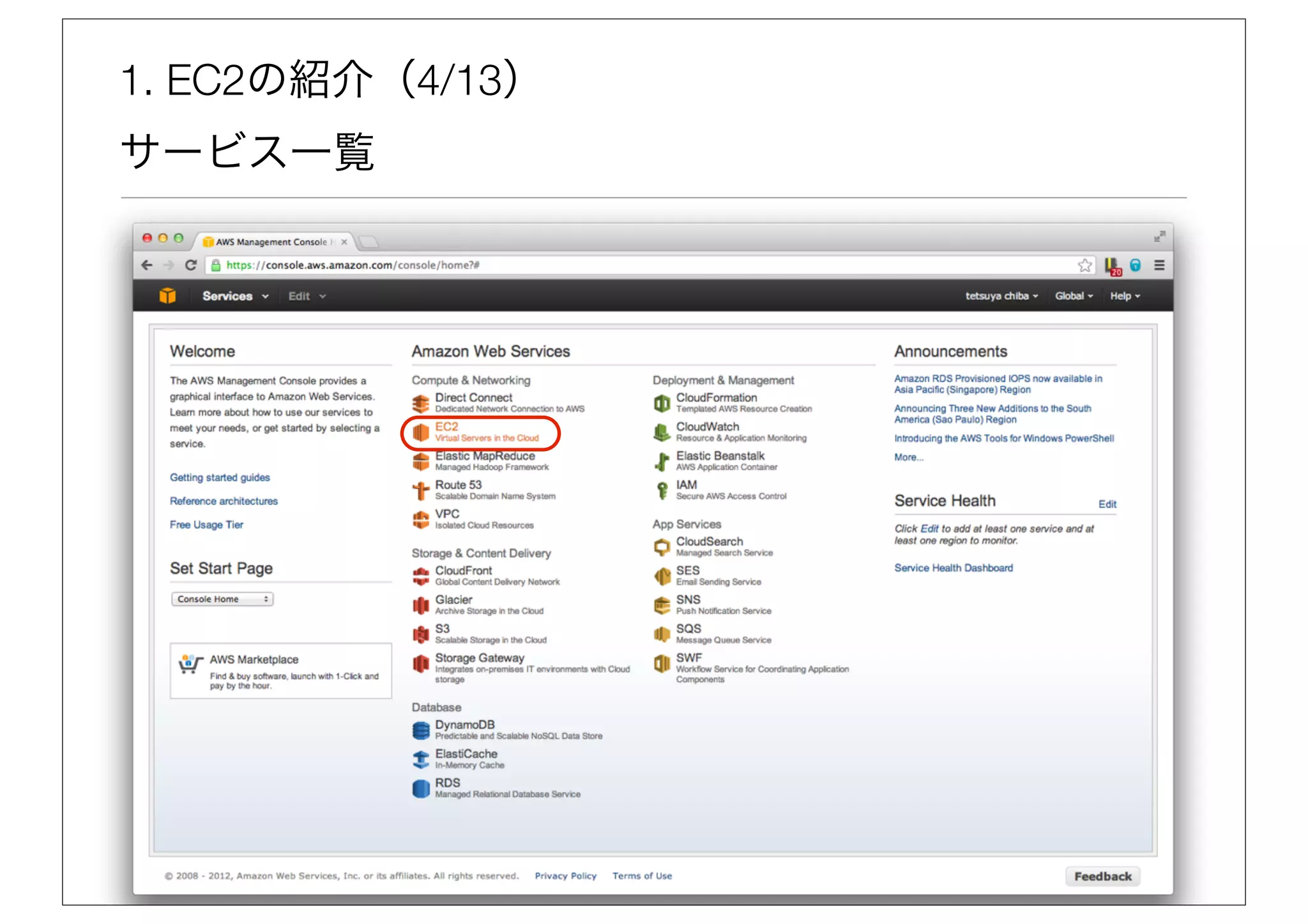Open the SES email icon

tap(662, 576)
